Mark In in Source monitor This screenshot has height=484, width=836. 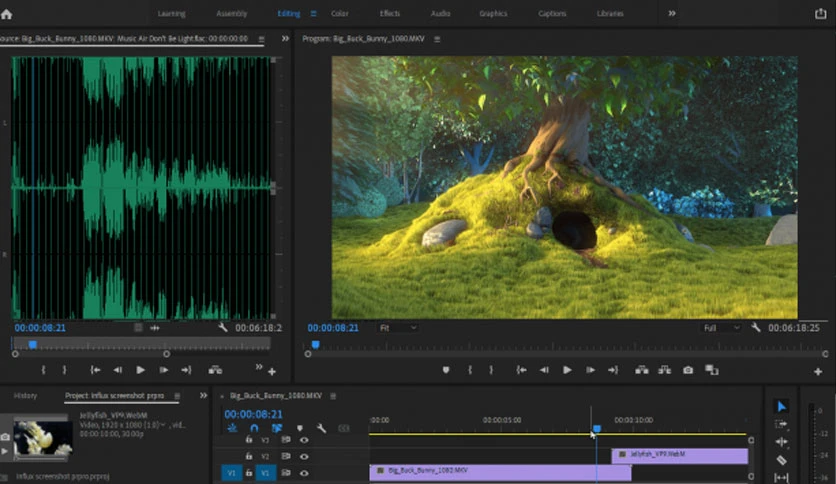point(44,370)
